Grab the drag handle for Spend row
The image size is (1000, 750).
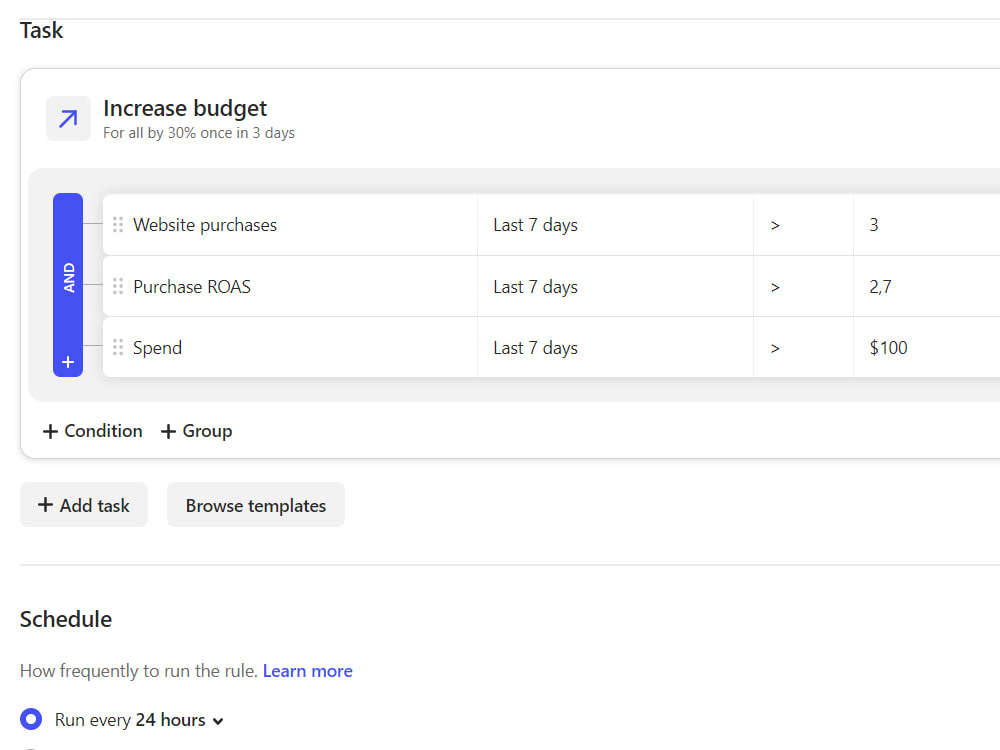pyautogui.click(x=118, y=348)
